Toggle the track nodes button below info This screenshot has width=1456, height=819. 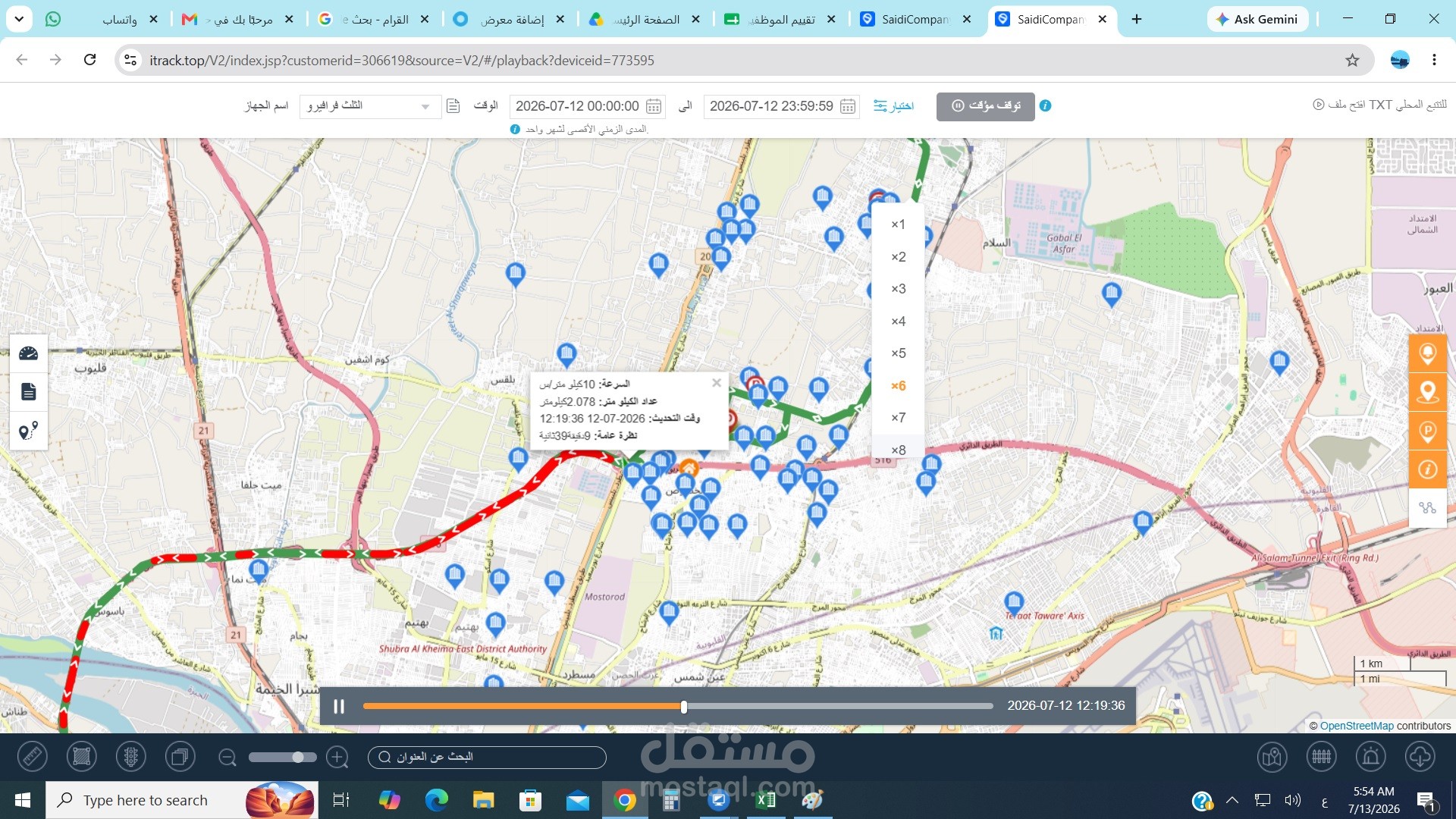pos(1427,508)
